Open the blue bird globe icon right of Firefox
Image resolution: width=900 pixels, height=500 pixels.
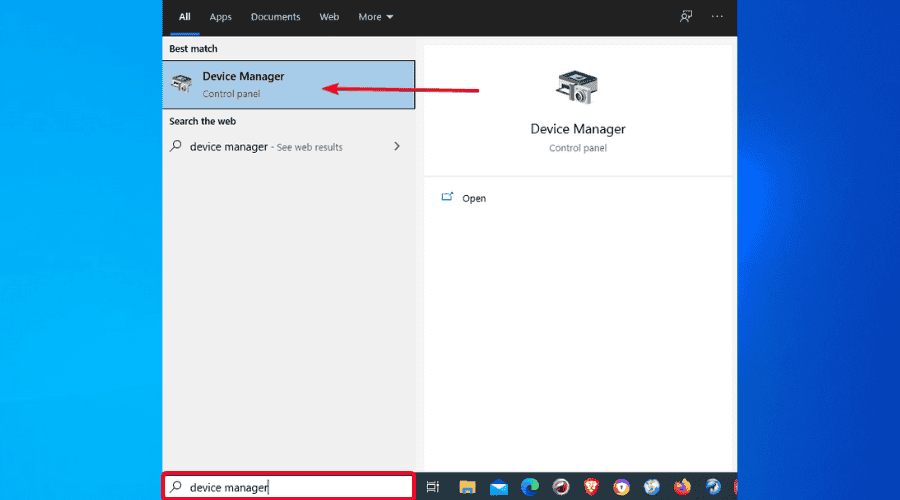point(713,487)
